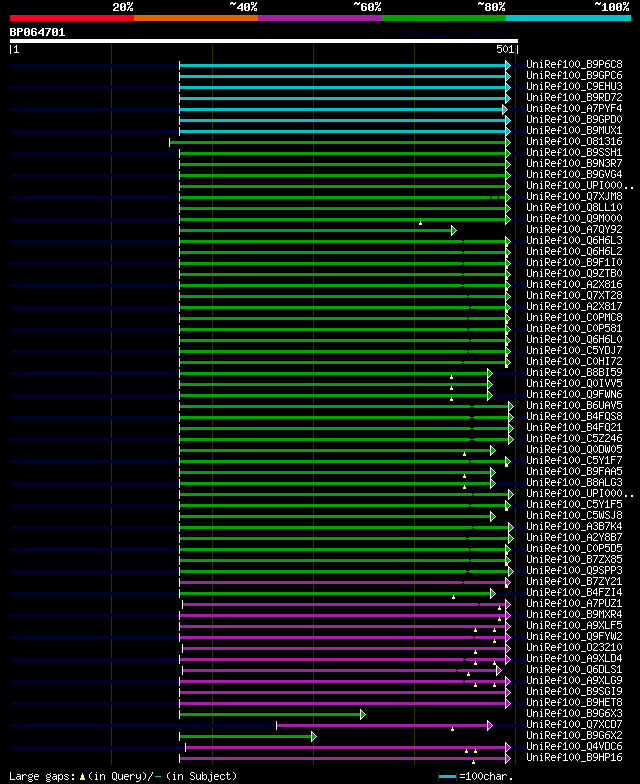Image resolution: width=640 pixels, height=784 pixels.
Task: Open UniRef100_B9RD72 hit
Action: [574, 98]
